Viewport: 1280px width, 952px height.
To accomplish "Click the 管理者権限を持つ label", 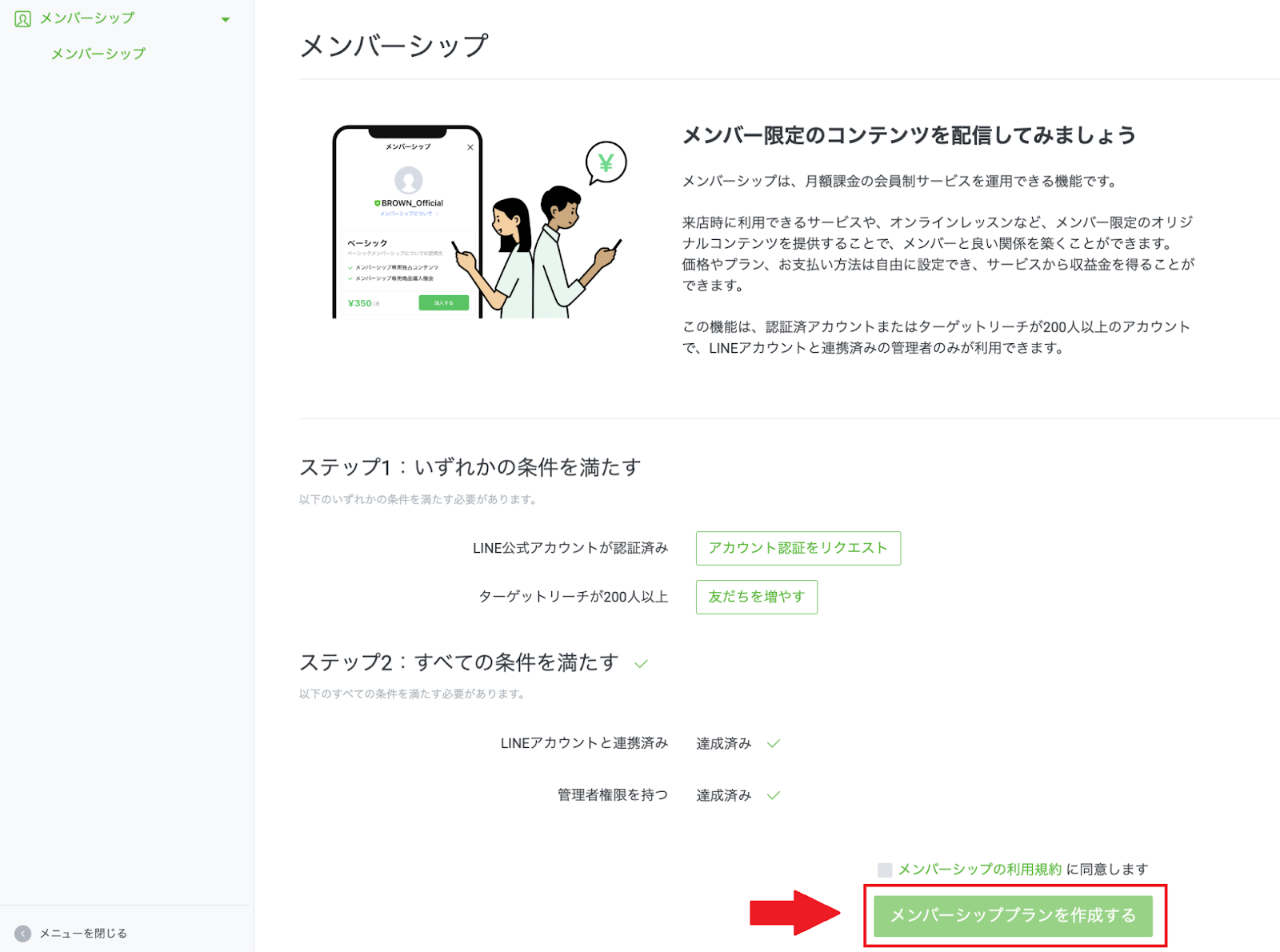I will (613, 795).
